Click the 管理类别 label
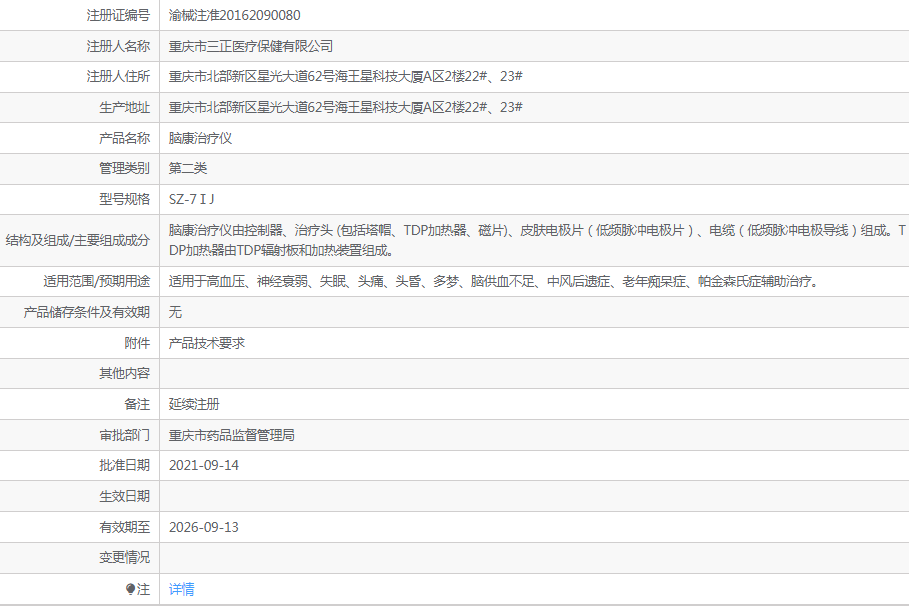 coord(125,168)
